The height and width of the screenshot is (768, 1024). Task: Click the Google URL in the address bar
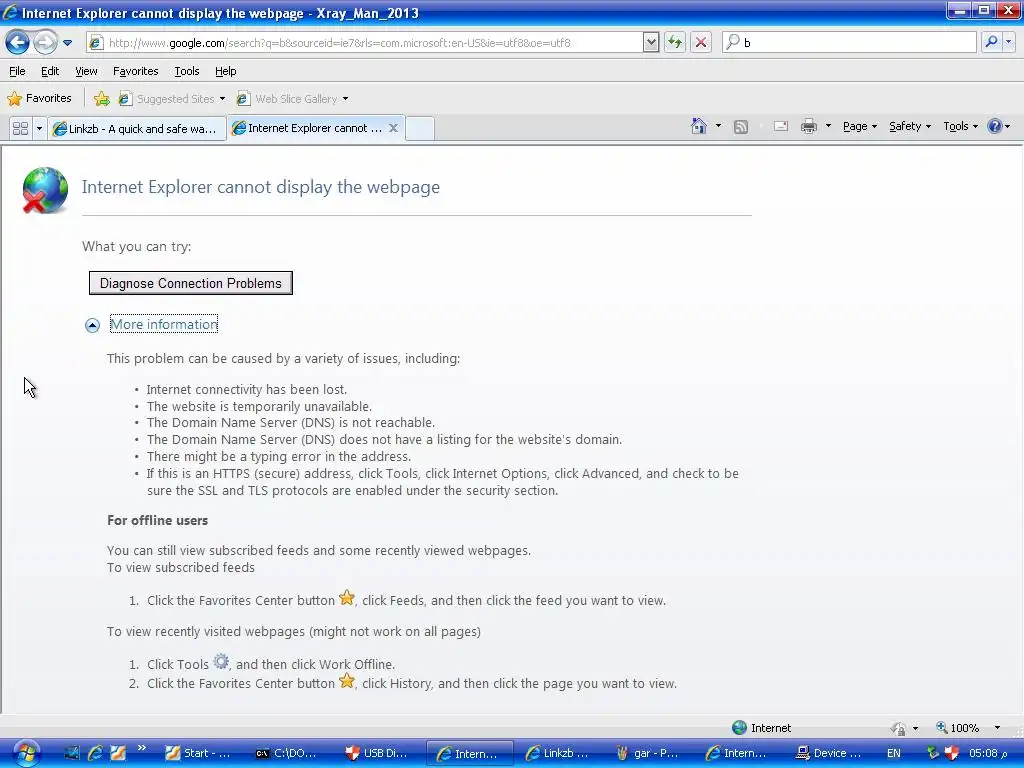(x=340, y=43)
